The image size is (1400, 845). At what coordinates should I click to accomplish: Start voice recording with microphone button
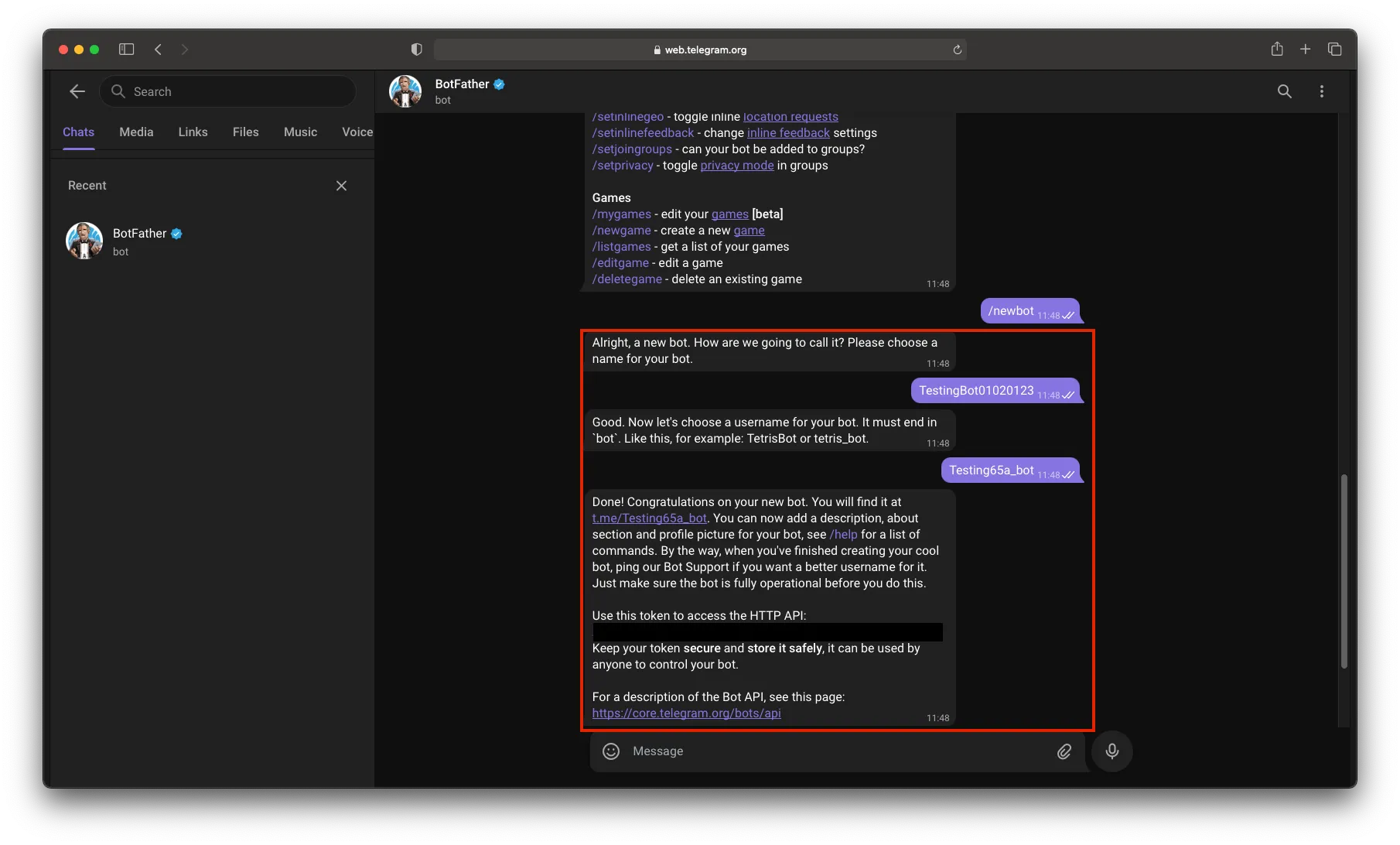click(1112, 751)
